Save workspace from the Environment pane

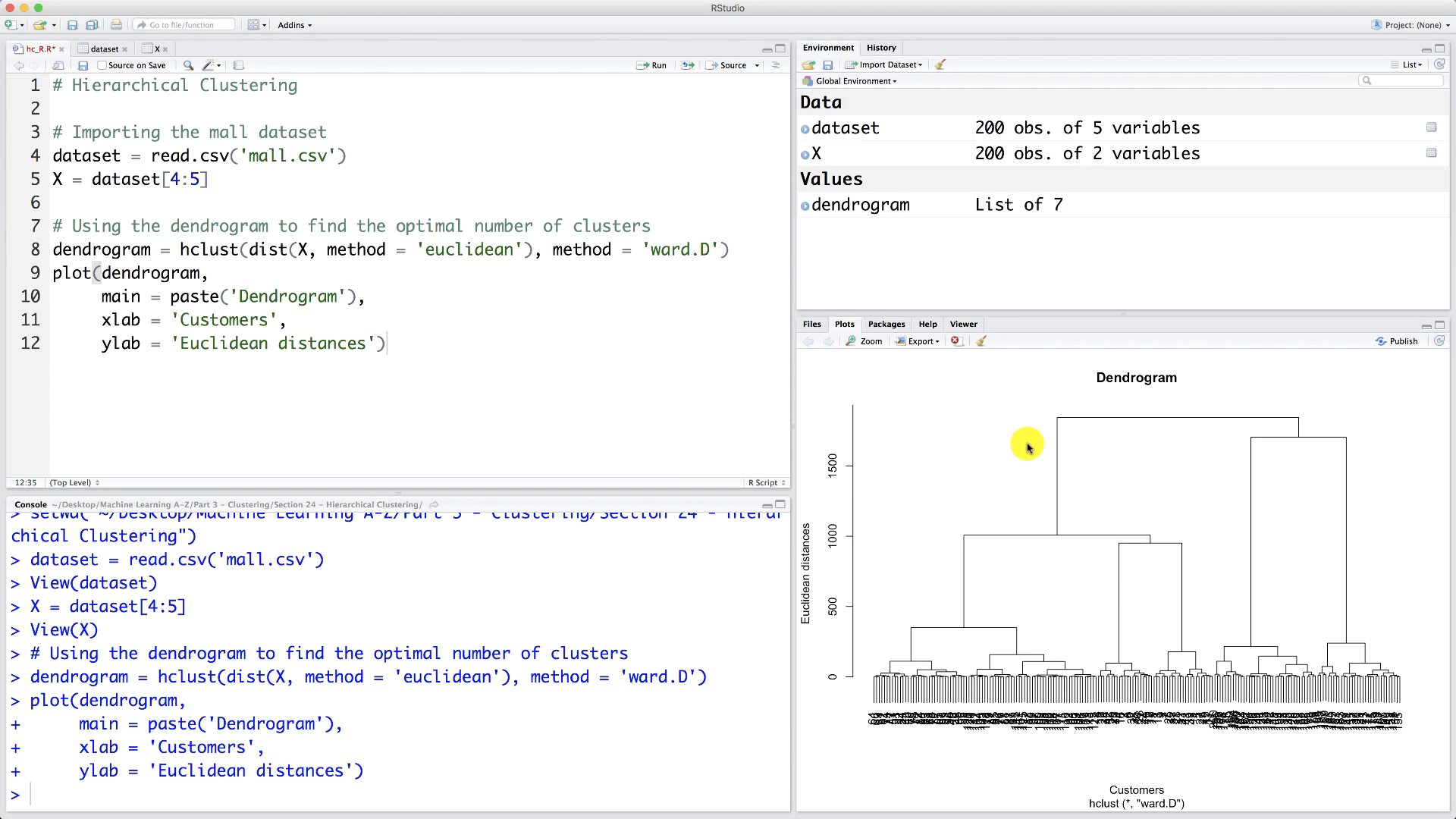[x=828, y=65]
